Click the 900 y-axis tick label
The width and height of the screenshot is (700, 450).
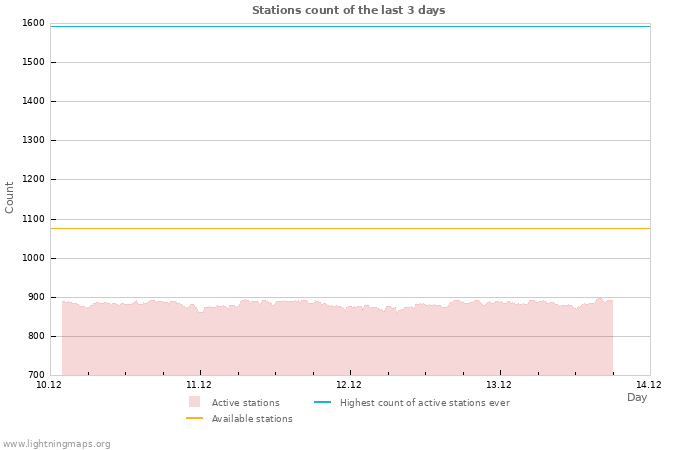36,297
